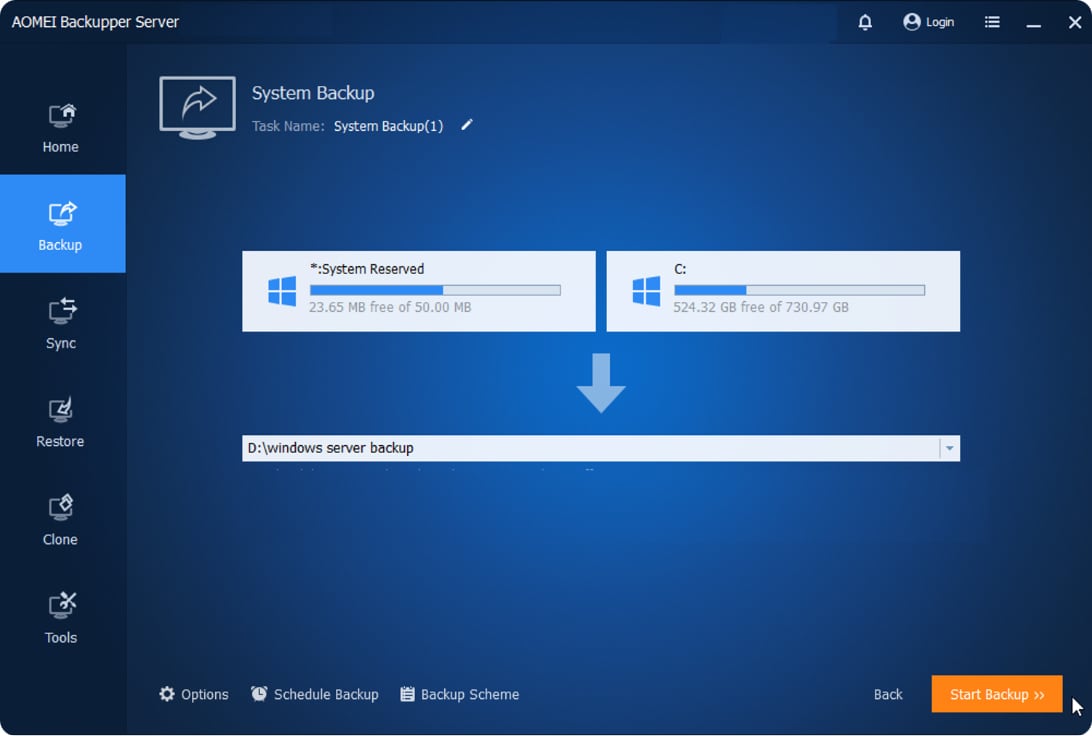Click the System Backup monitor icon
Viewport: 1092px width, 736px height.
[197, 108]
